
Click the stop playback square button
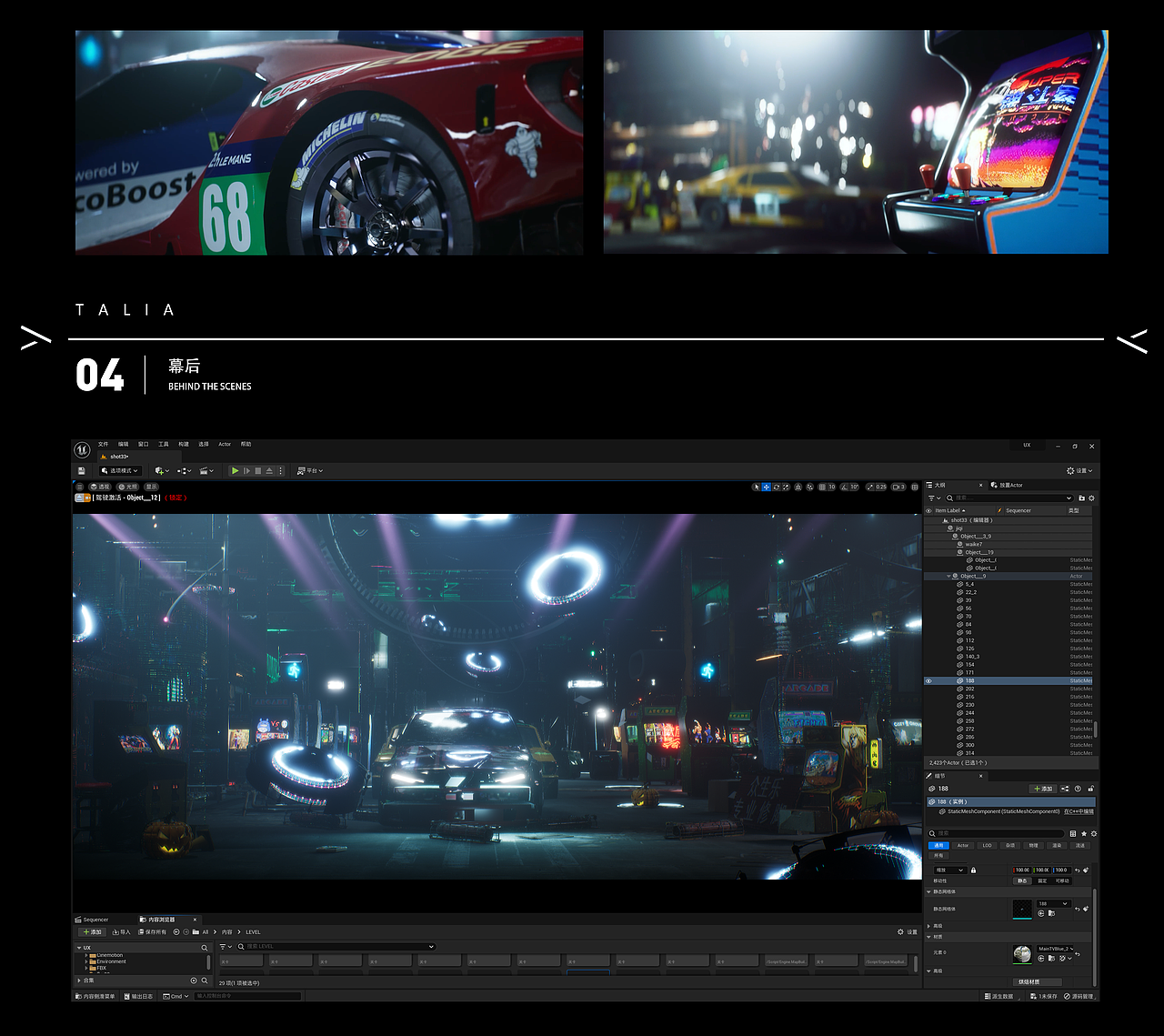[x=258, y=471]
